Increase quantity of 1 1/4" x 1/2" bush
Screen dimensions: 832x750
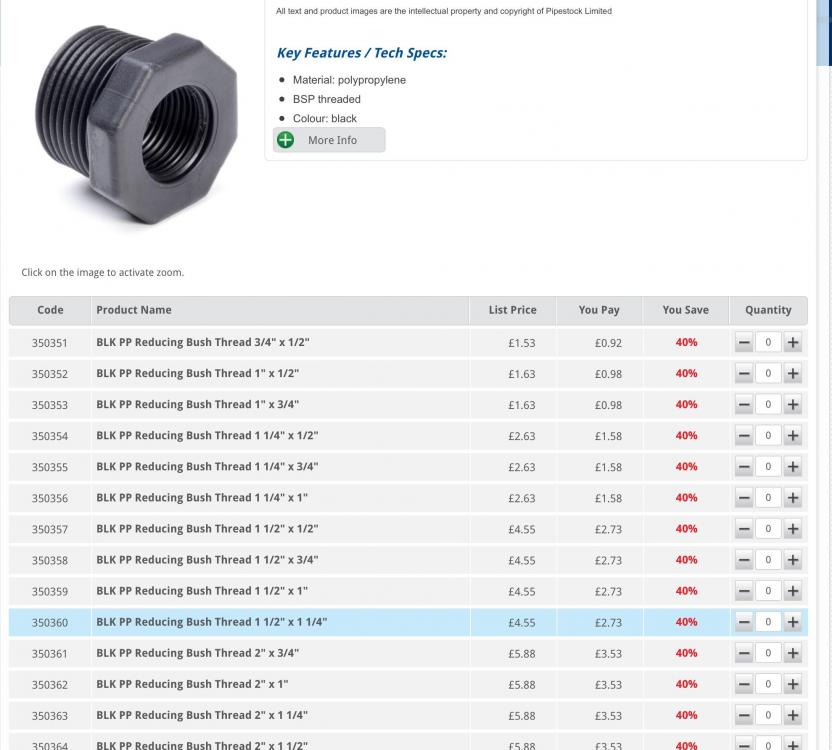click(793, 436)
